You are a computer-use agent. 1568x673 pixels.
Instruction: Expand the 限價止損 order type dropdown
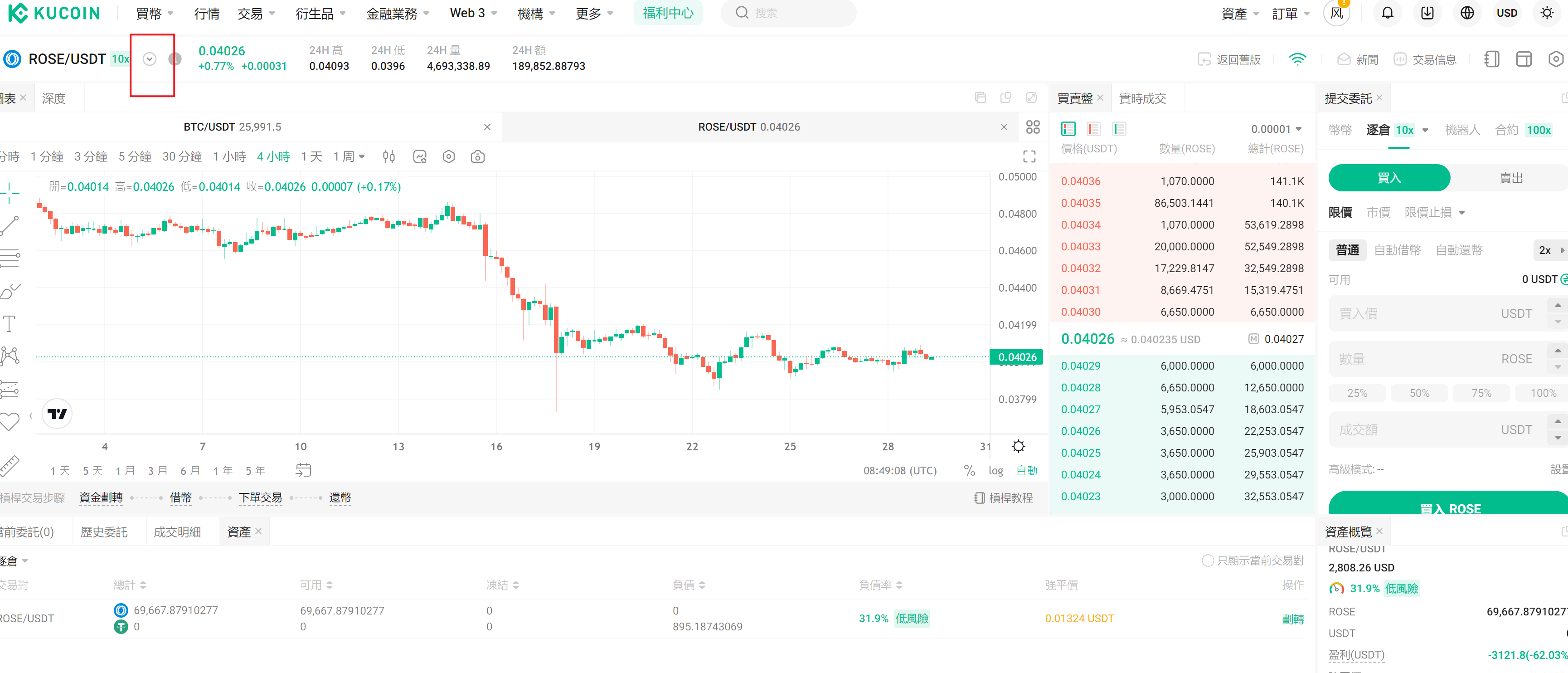1435,212
